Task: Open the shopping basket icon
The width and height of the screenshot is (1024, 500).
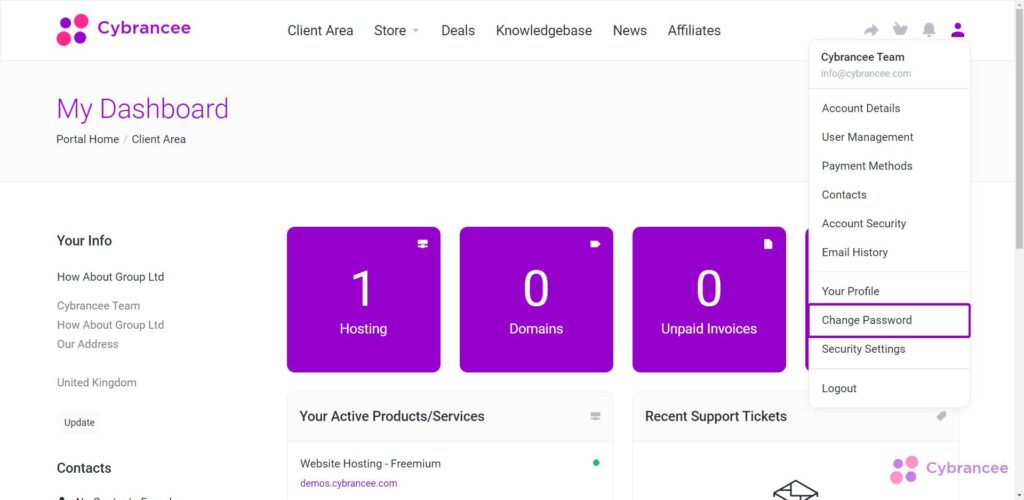Action: click(901, 30)
